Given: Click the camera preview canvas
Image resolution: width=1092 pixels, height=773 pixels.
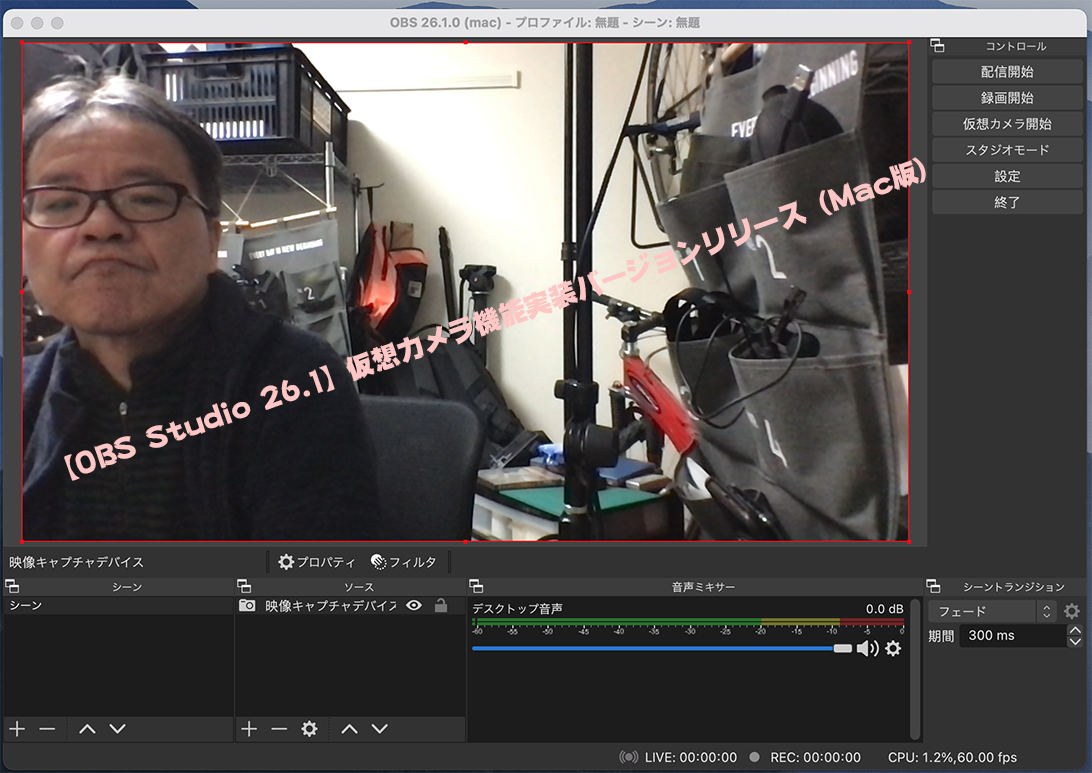Looking at the screenshot, I should pyautogui.click(x=465, y=291).
